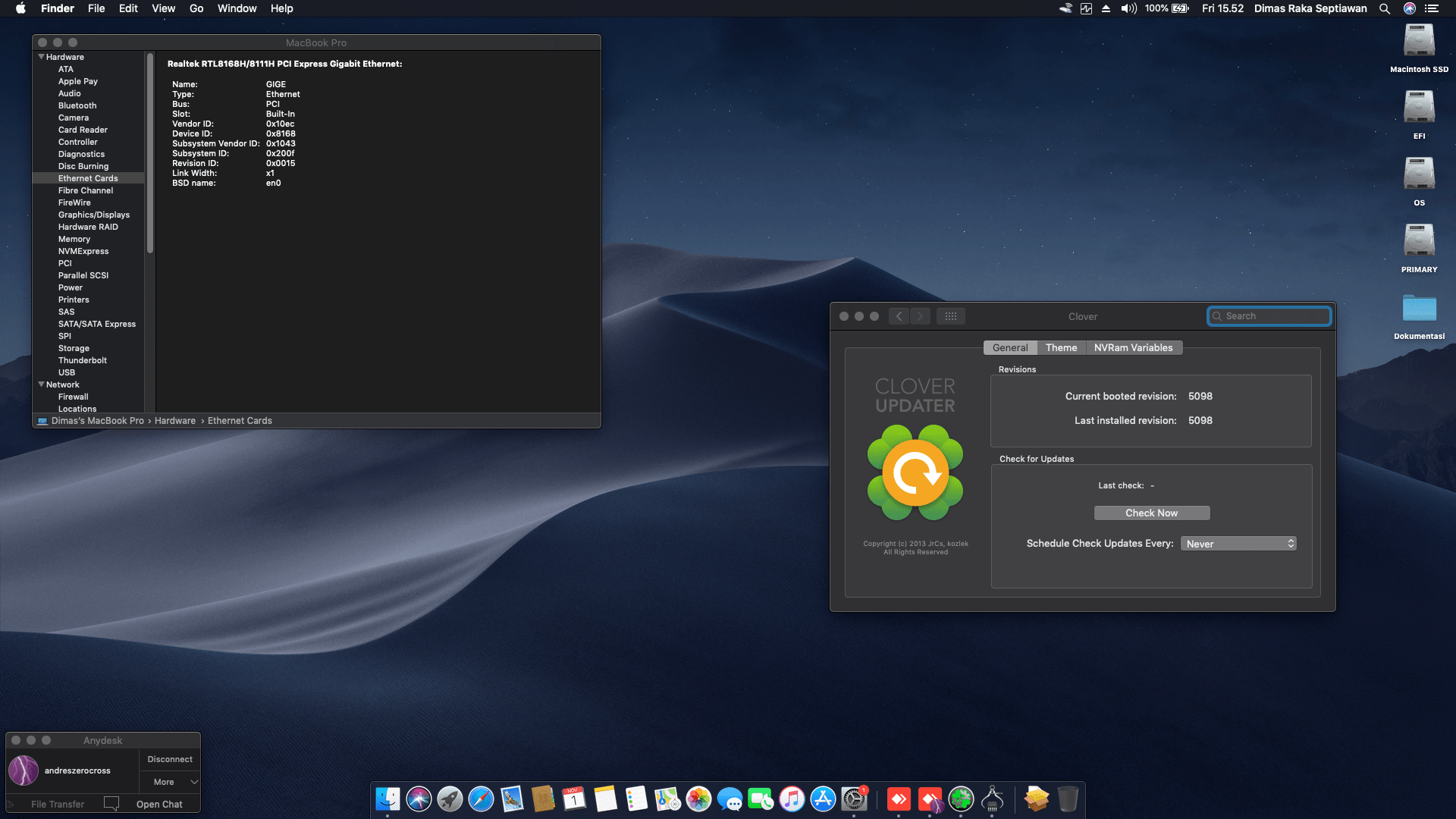Switch to the NVRam Variables tab
Viewport: 1456px width, 819px height.
click(x=1133, y=347)
